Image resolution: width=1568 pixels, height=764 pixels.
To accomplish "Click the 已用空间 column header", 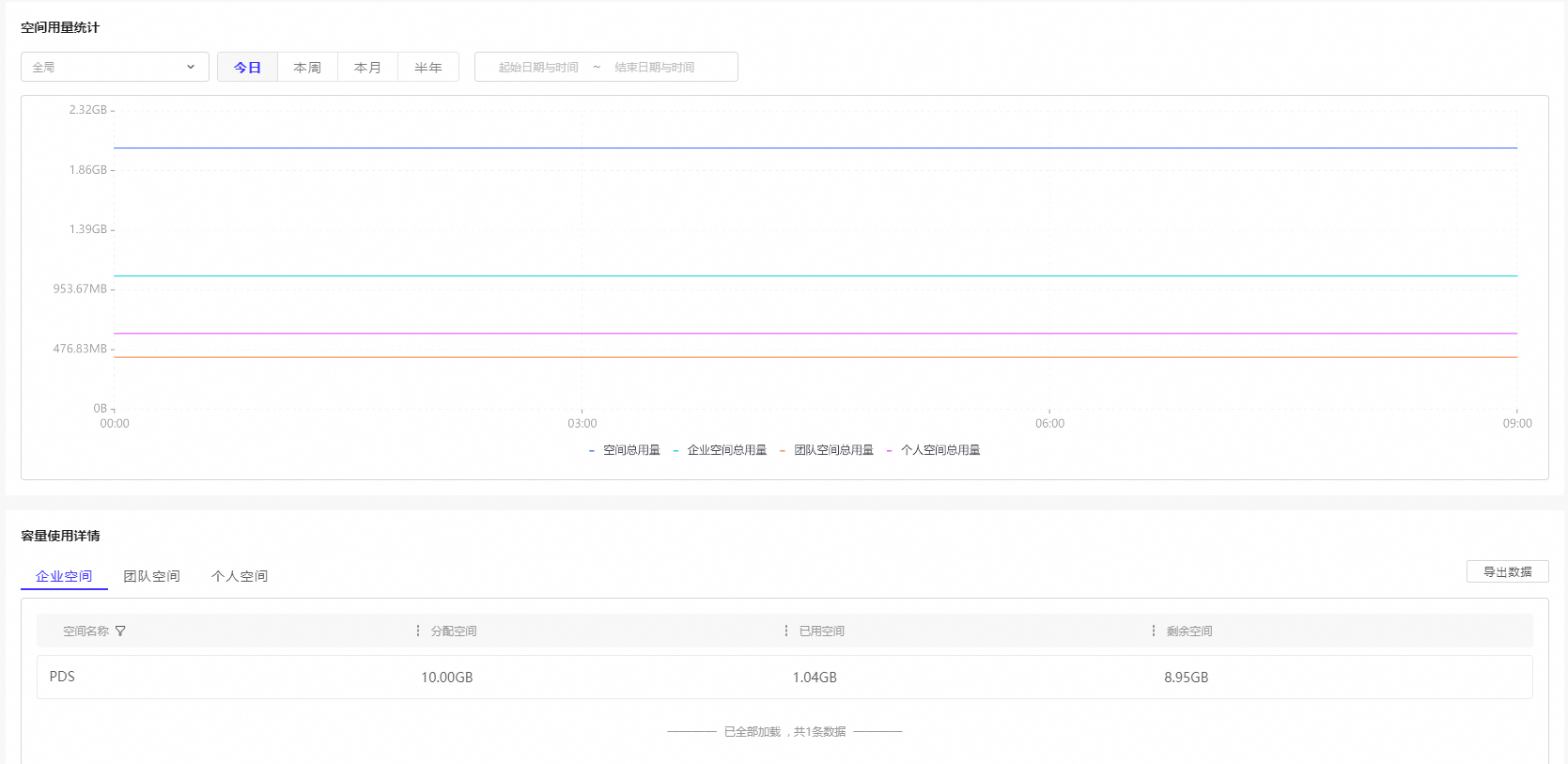I will tap(822, 631).
